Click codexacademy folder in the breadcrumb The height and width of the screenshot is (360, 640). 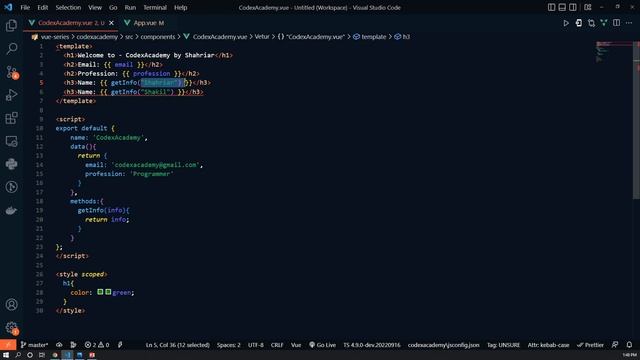pyautogui.click(x=97, y=37)
